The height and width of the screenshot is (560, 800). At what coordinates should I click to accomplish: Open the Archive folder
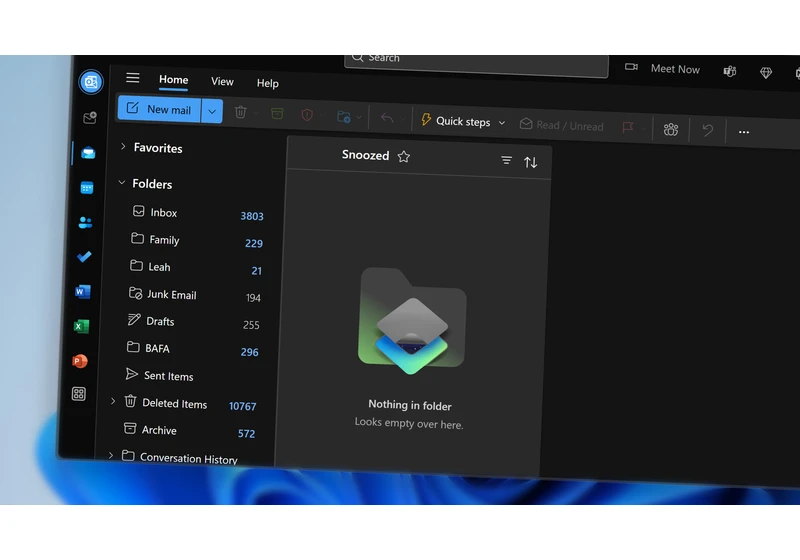[x=189, y=431]
